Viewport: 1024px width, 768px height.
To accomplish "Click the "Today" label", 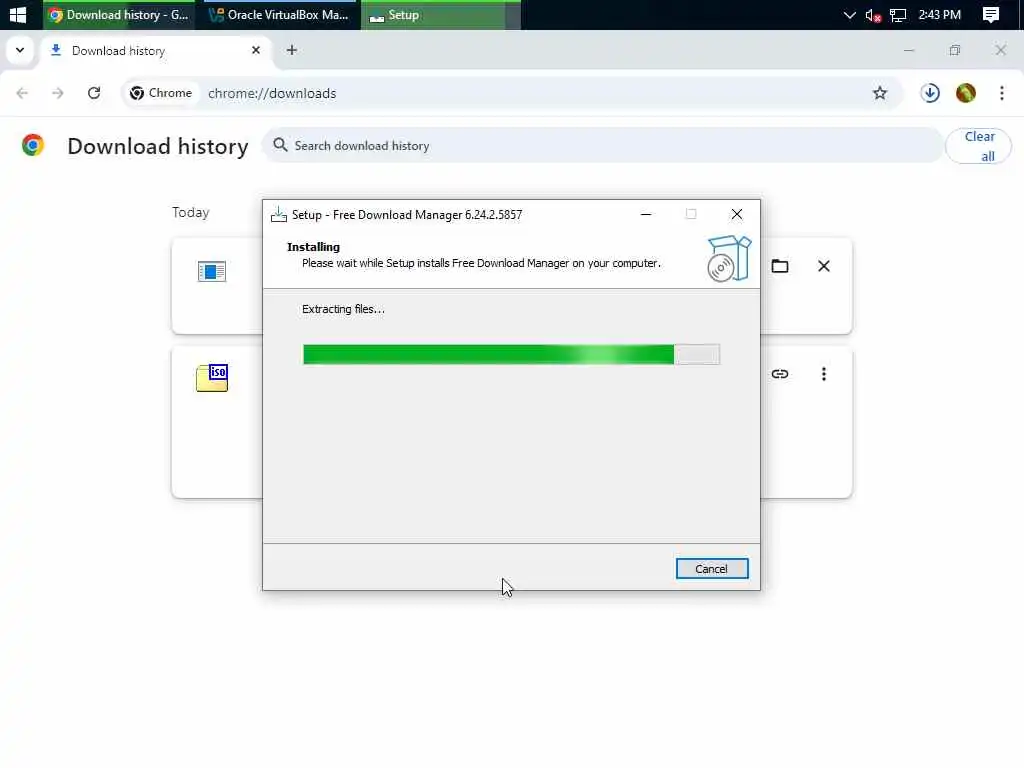I will point(191,212).
